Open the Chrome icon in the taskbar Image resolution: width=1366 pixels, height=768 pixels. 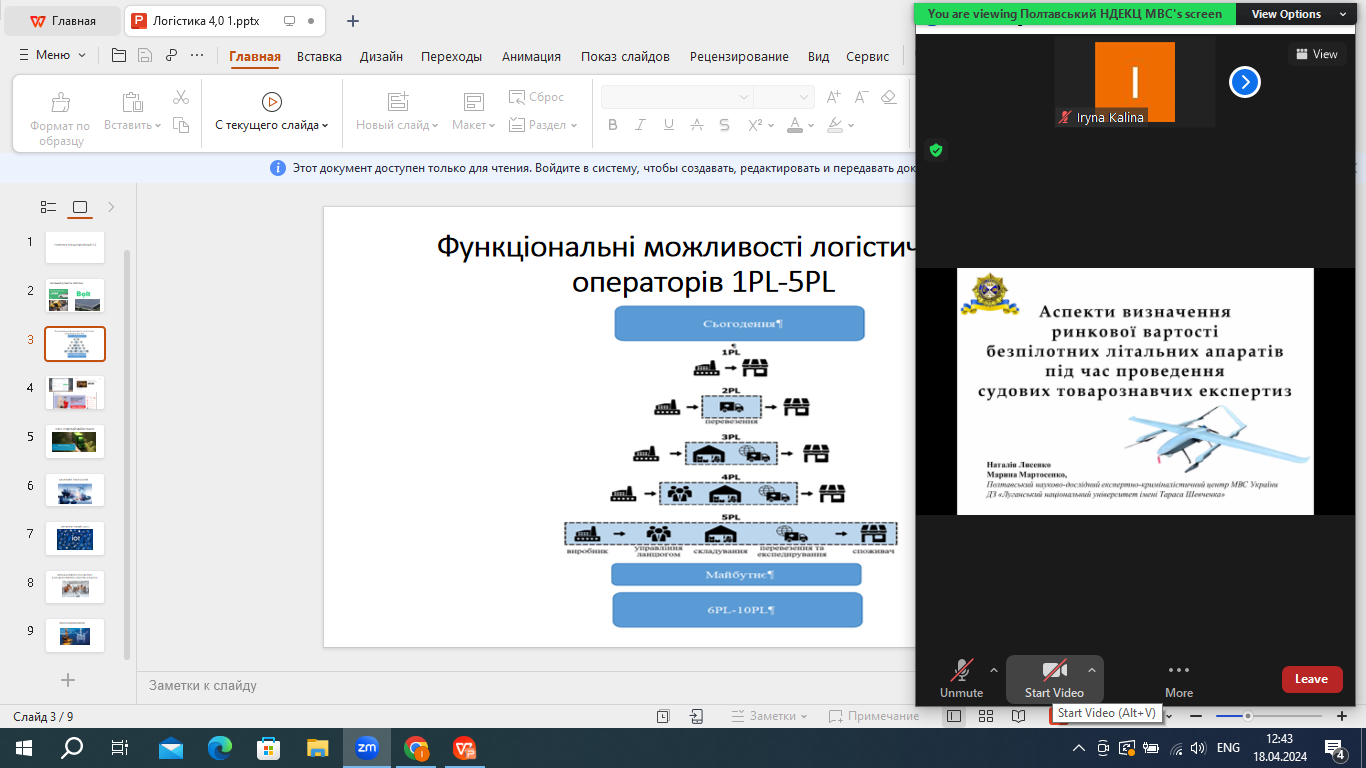[x=416, y=747]
